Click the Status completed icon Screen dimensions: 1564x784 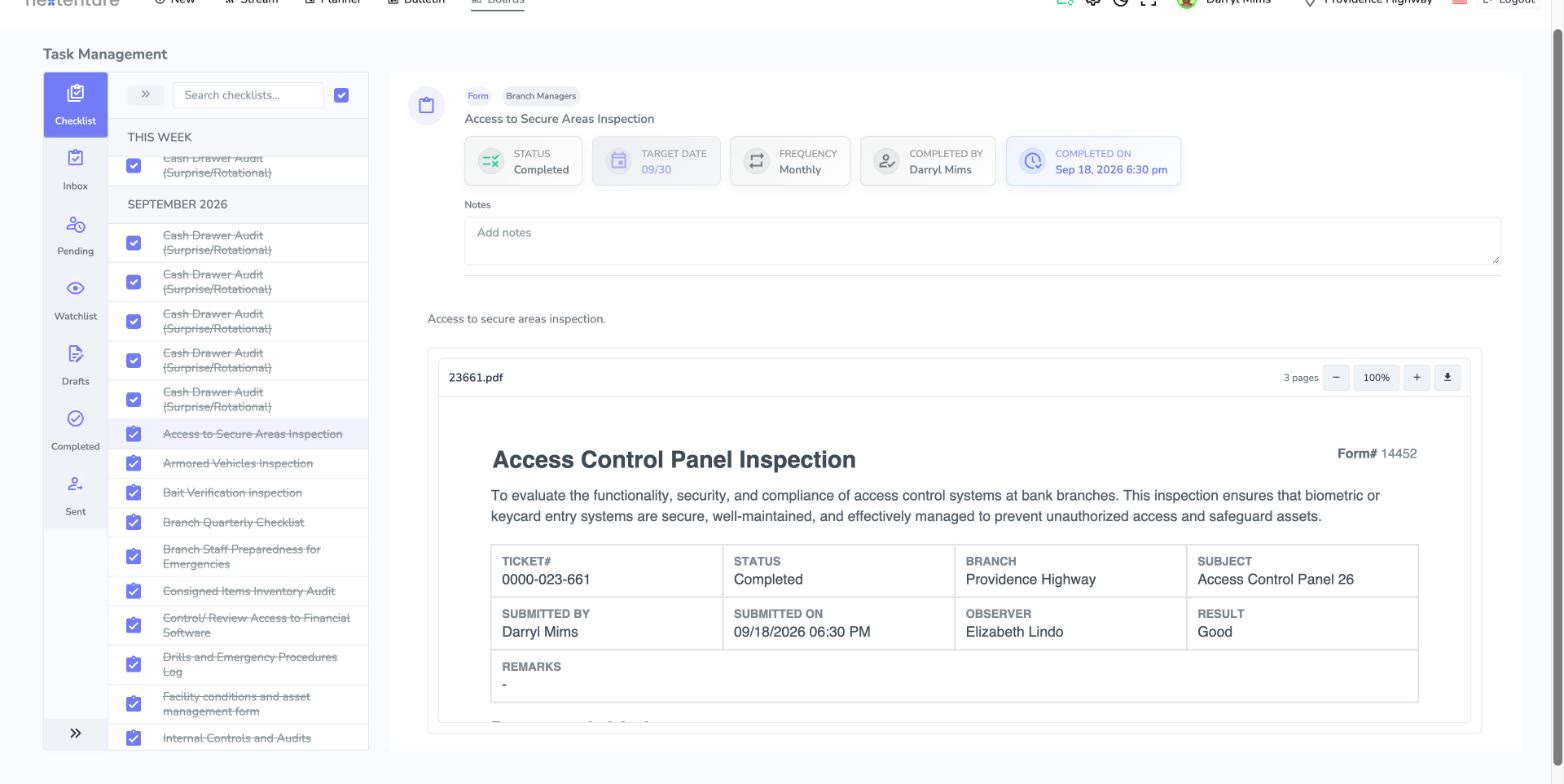(490, 161)
